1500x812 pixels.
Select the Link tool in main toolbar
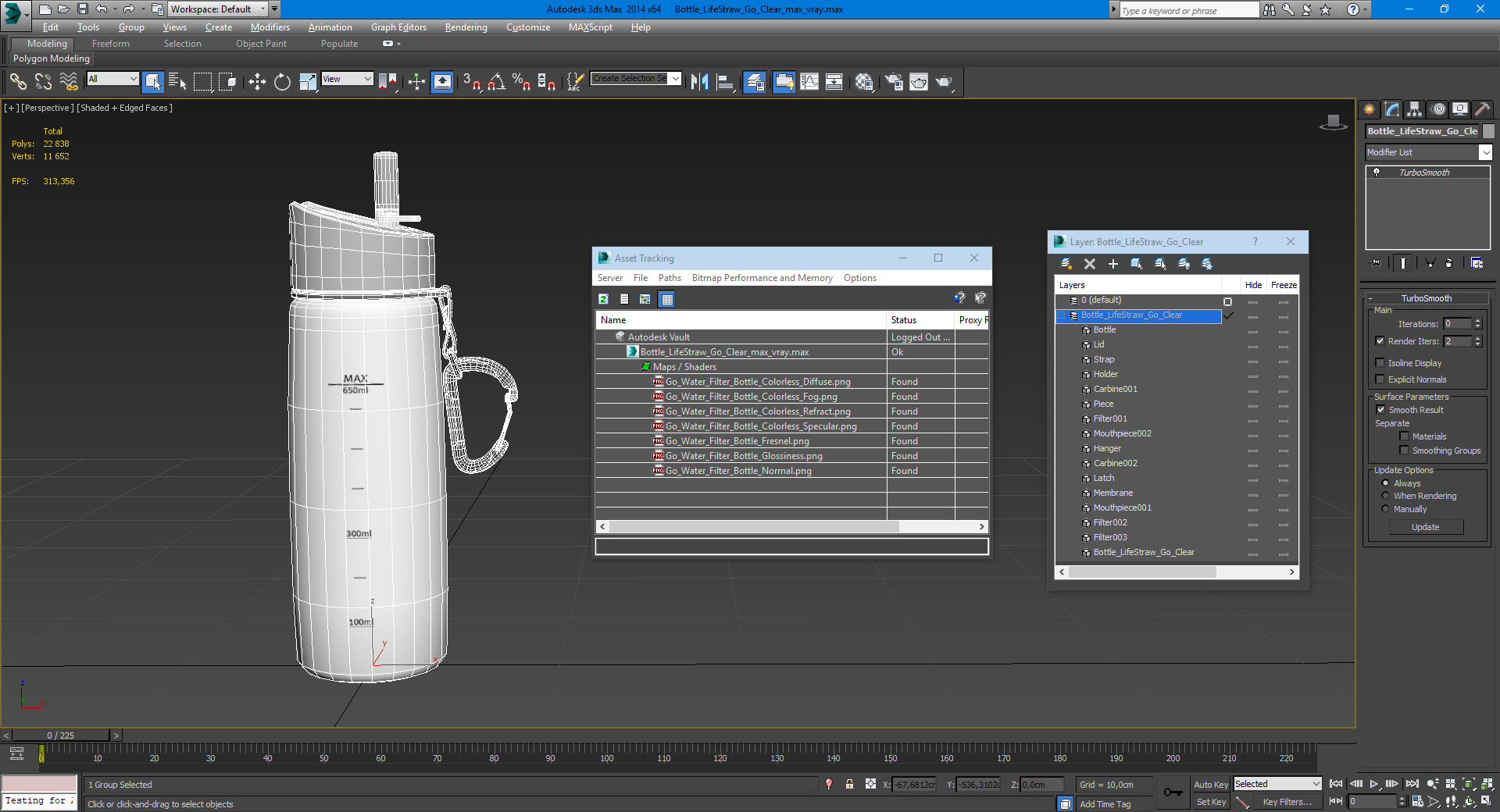(x=18, y=81)
